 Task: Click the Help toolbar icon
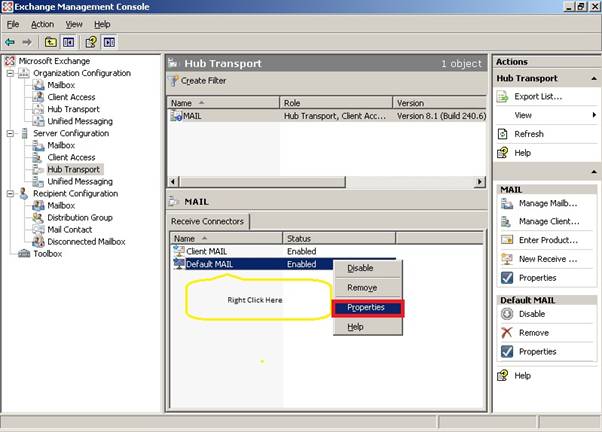click(x=91, y=42)
